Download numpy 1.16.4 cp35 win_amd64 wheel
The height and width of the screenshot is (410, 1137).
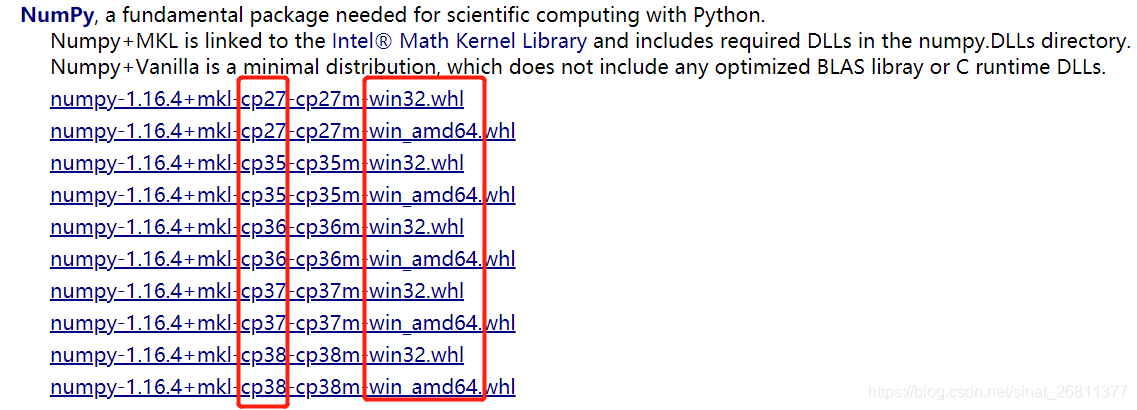(x=283, y=195)
